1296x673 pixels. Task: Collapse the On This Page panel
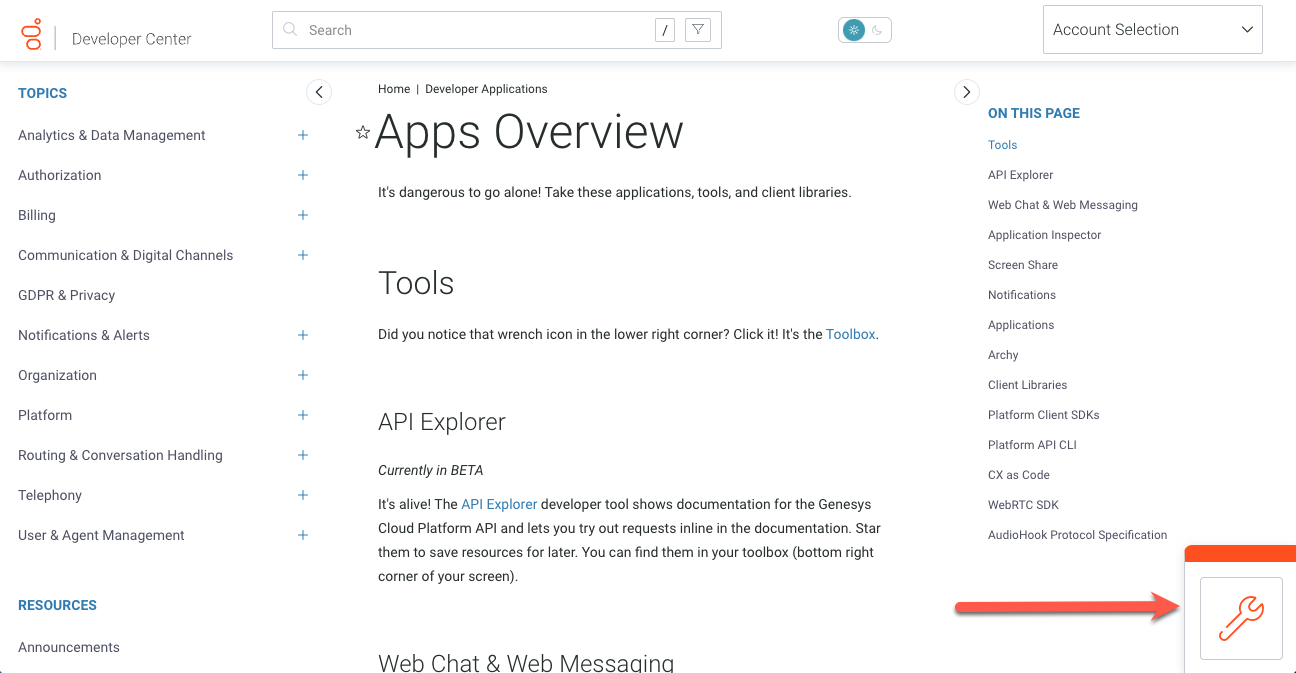click(966, 91)
